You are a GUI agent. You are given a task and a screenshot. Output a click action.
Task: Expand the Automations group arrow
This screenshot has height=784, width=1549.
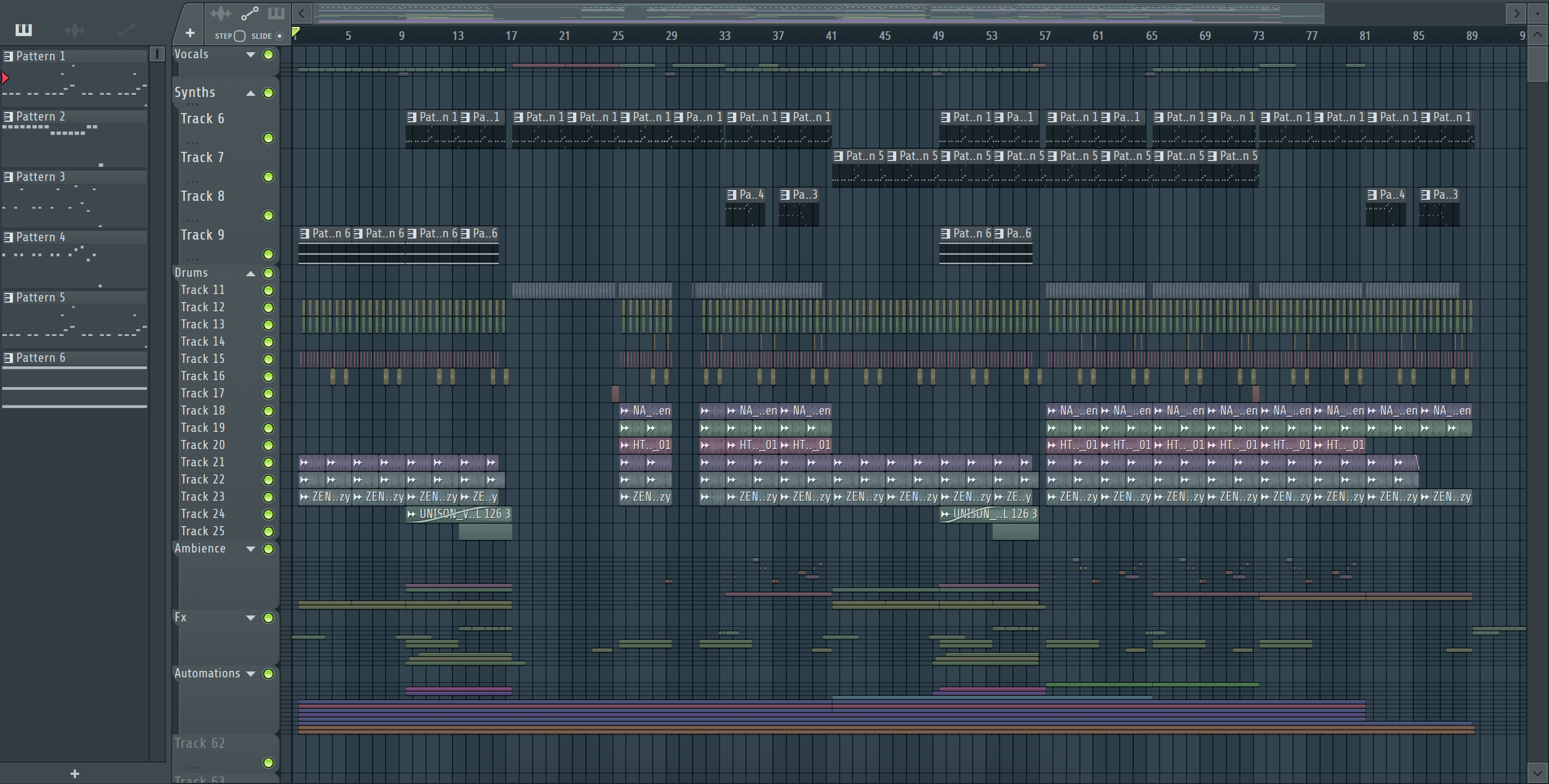tap(251, 674)
